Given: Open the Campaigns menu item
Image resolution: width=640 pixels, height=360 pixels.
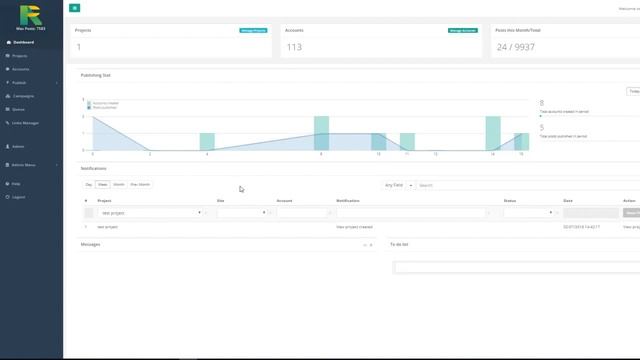Looking at the screenshot, I should tap(23, 96).
